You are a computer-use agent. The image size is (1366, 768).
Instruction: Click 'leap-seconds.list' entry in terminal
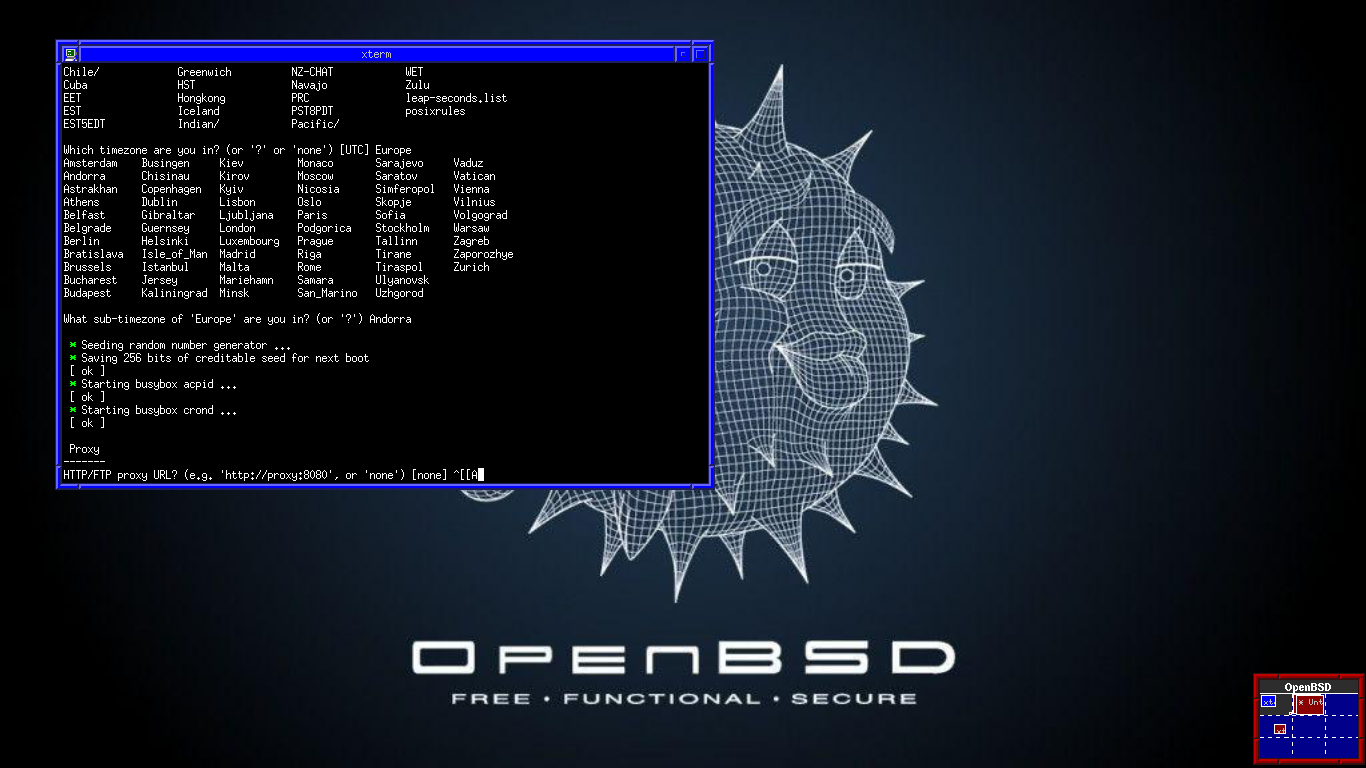tap(456, 98)
